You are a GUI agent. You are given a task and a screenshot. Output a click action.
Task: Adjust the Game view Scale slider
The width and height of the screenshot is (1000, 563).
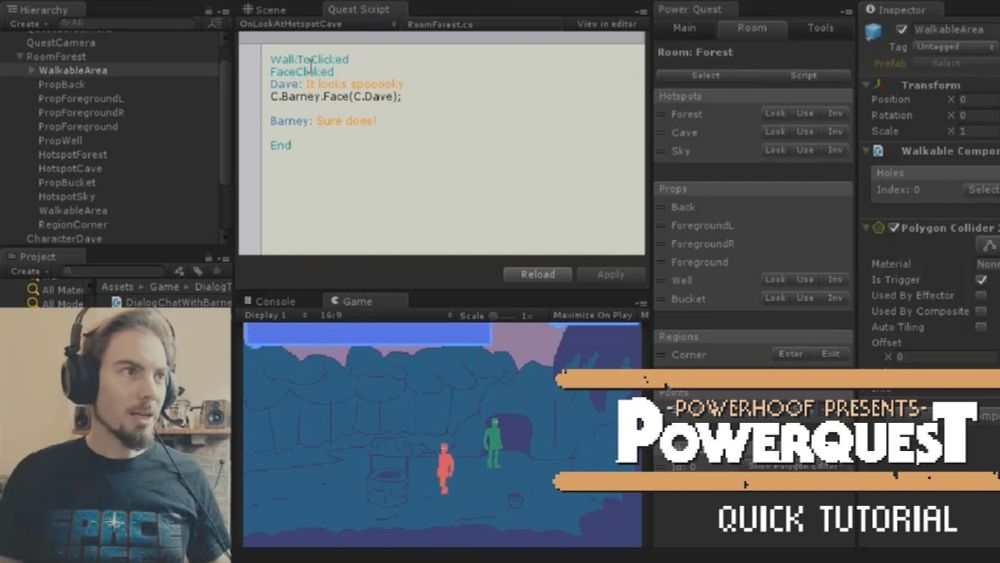(x=502, y=316)
